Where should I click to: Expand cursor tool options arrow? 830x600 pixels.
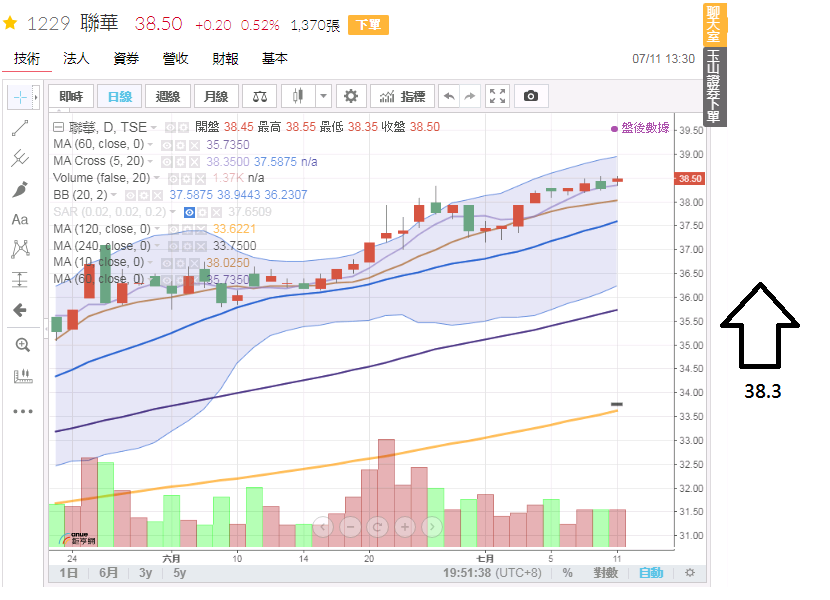36,97
